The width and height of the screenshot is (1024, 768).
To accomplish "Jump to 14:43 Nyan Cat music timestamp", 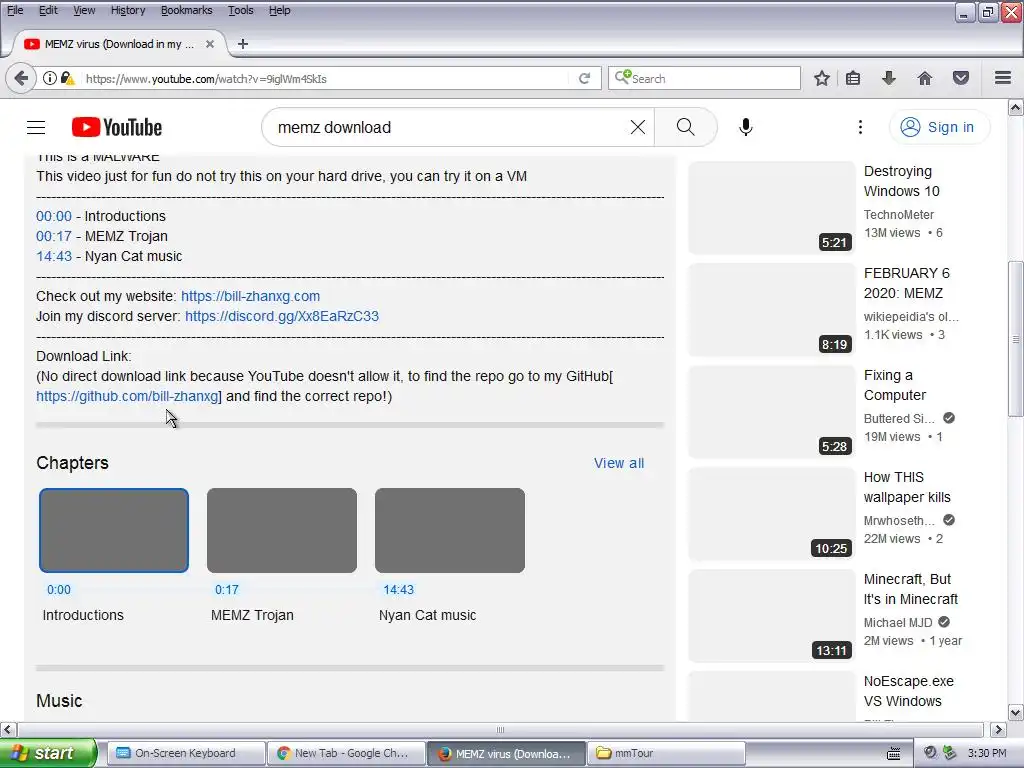I will pyautogui.click(x=54, y=257).
